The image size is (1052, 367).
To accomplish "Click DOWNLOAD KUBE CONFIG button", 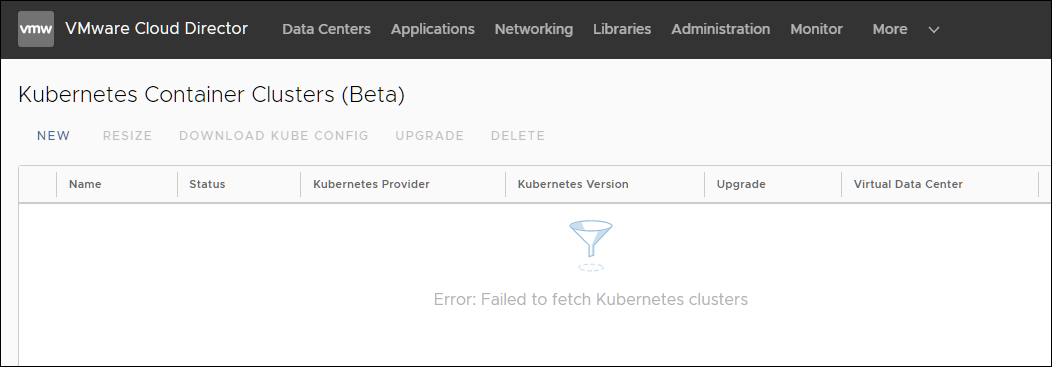I will tap(274, 136).
